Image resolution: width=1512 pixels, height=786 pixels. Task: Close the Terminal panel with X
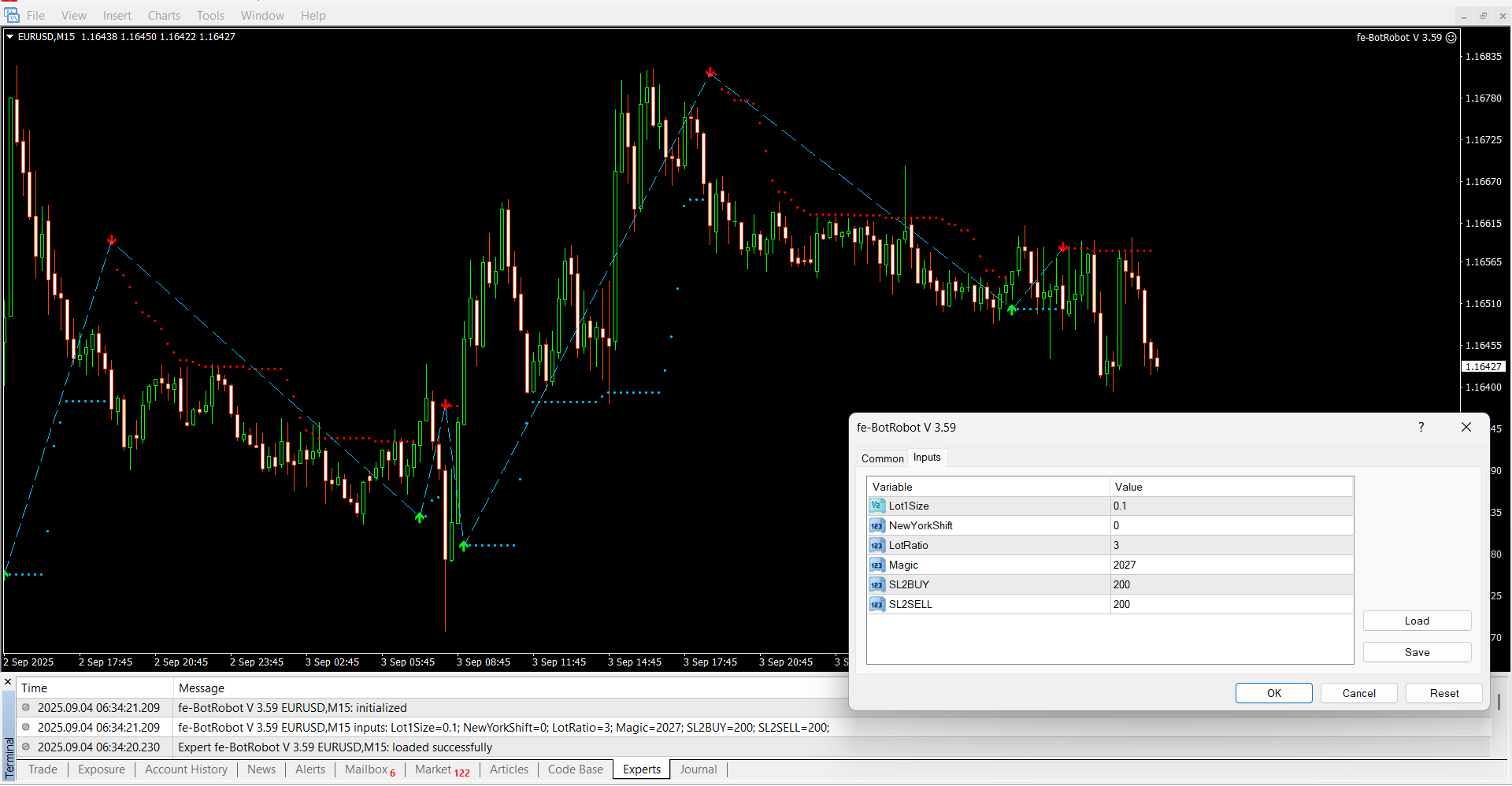click(x=8, y=682)
